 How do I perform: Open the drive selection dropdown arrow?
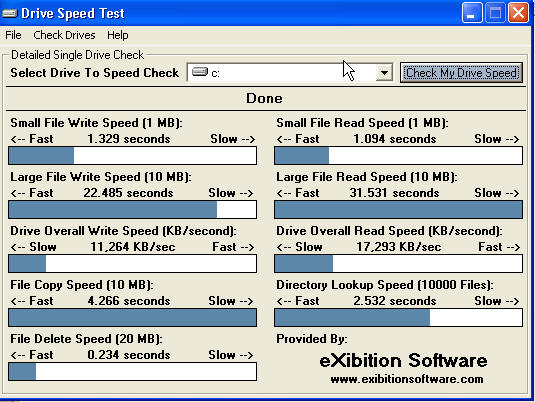tap(384, 72)
